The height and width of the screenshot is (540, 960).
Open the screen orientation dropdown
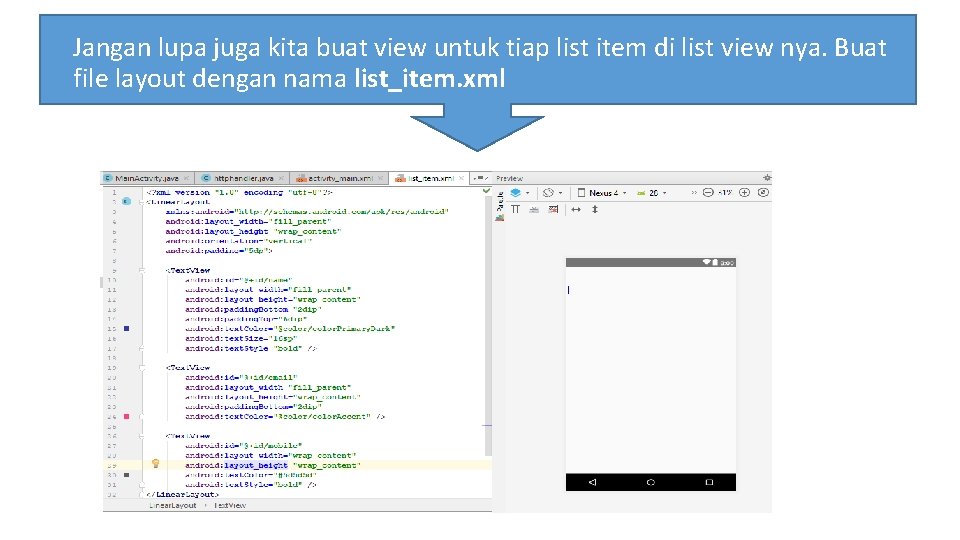click(x=552, y=193)
